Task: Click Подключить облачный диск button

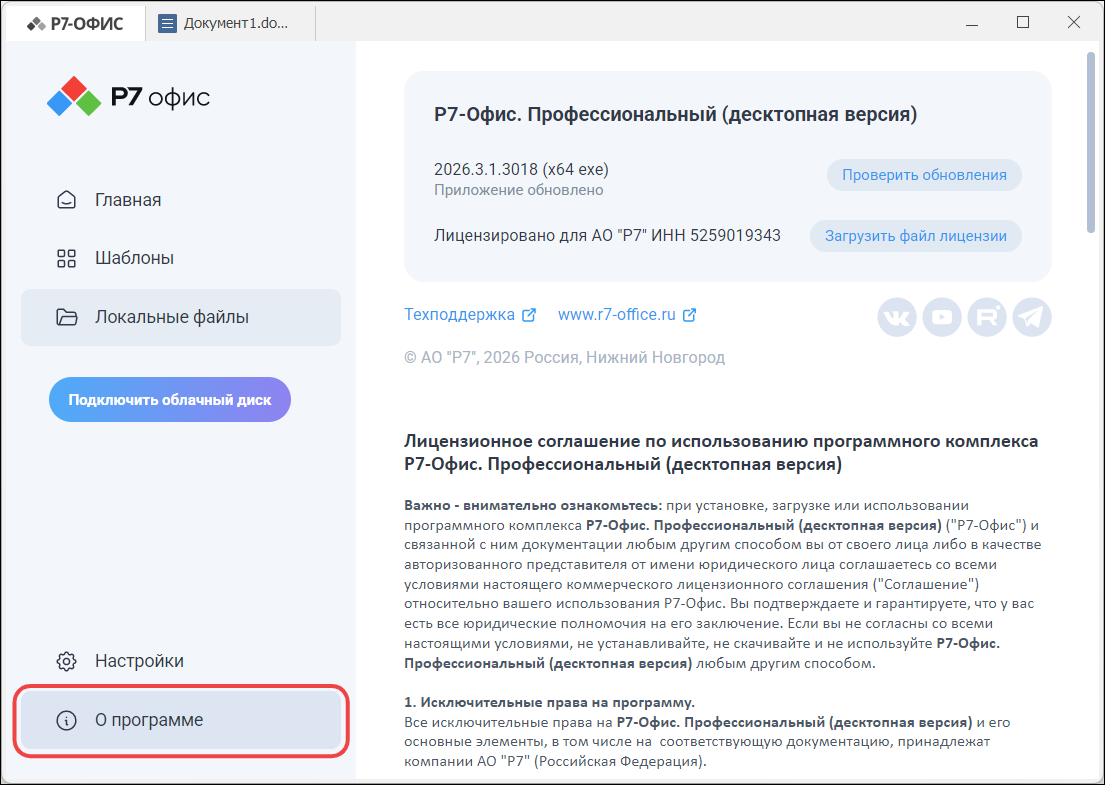Action: click(x=170, y=400)
